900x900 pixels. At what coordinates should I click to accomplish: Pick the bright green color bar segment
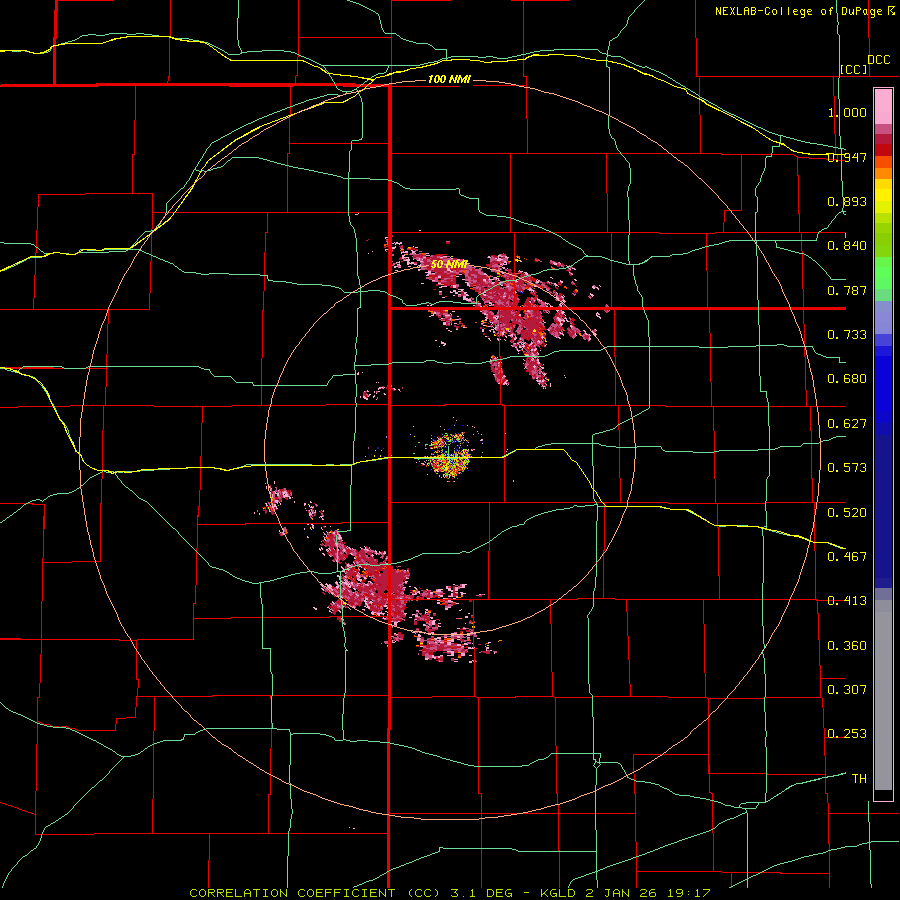pos(883,273)
